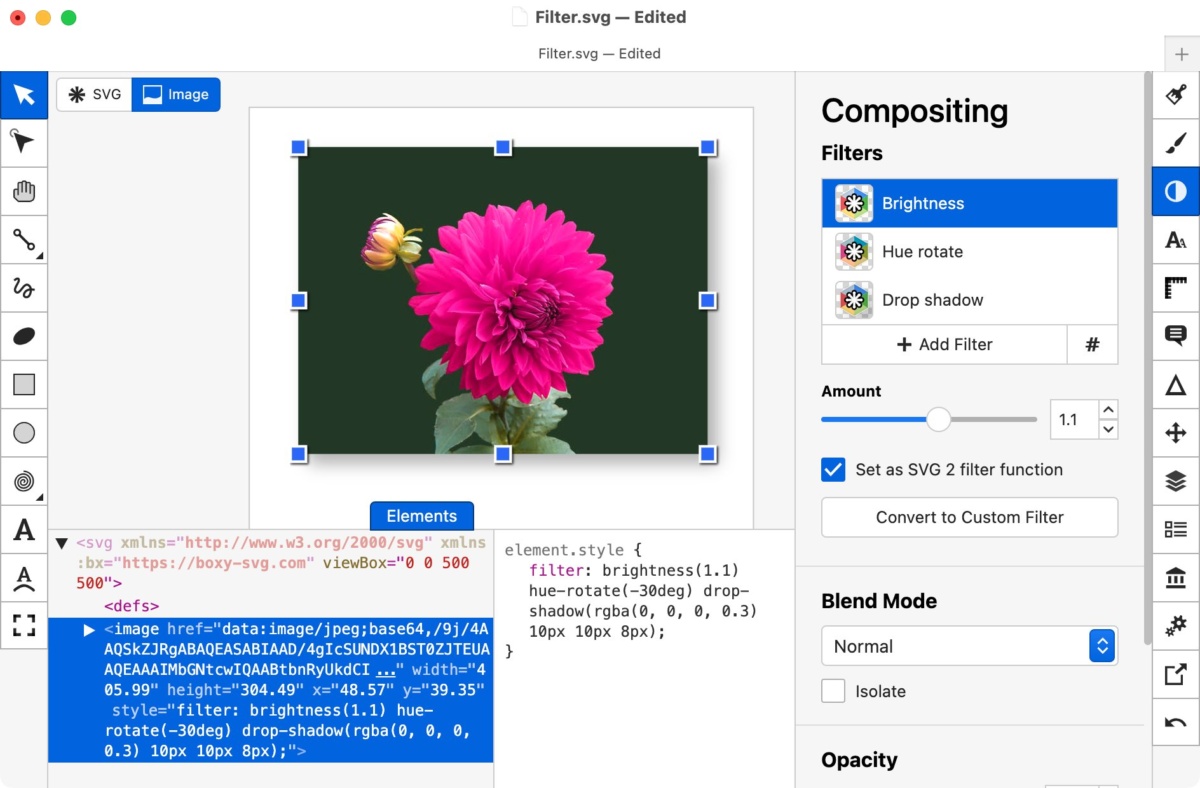Select the Pan hand tool
This screenshot has height=788, width=1200.
pyautogui.click(x=24, y=191)
